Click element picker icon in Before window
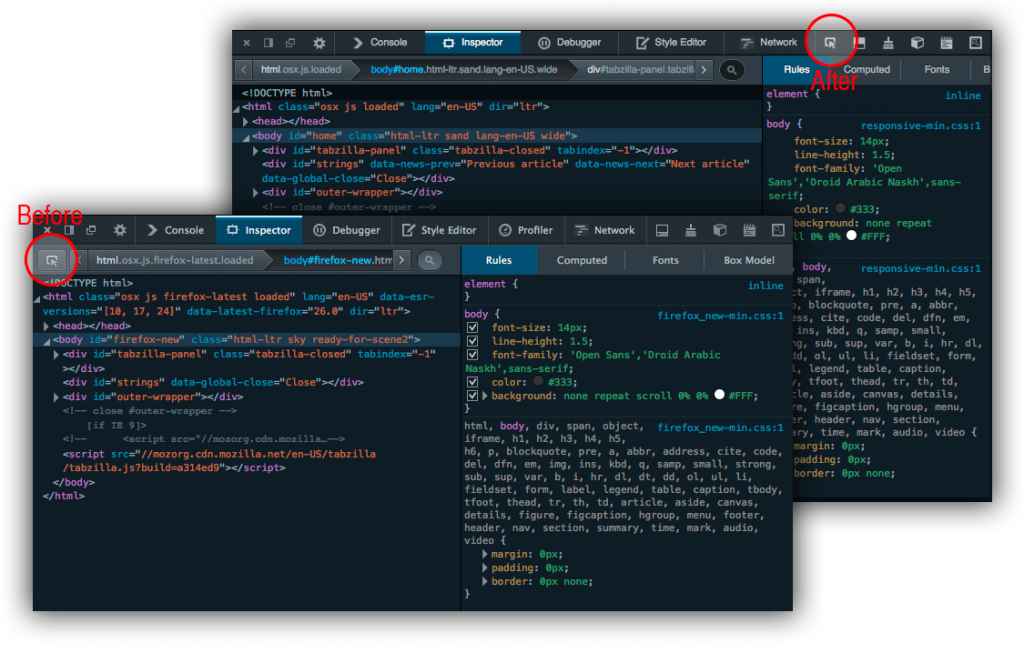1024x653 pixels. click(x=52, y=261)
